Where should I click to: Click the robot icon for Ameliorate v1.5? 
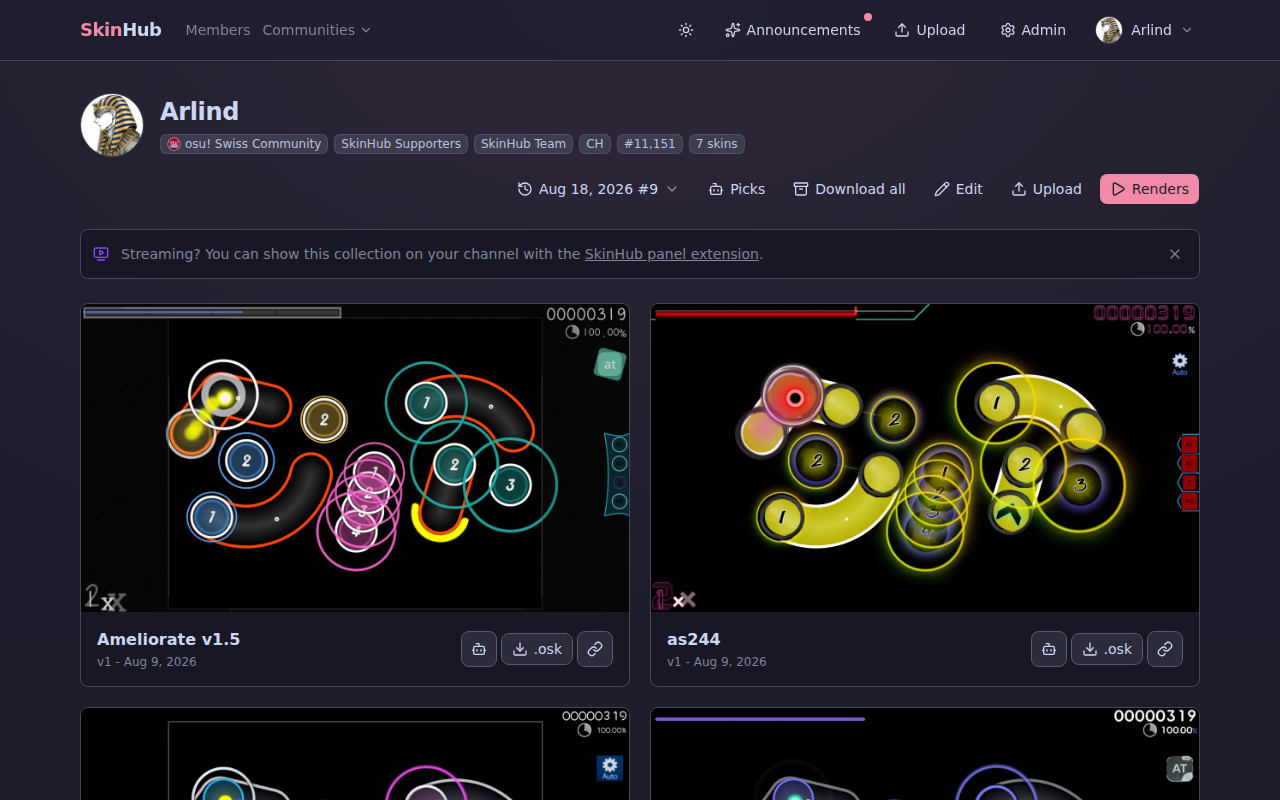click(x=479, y=649)
